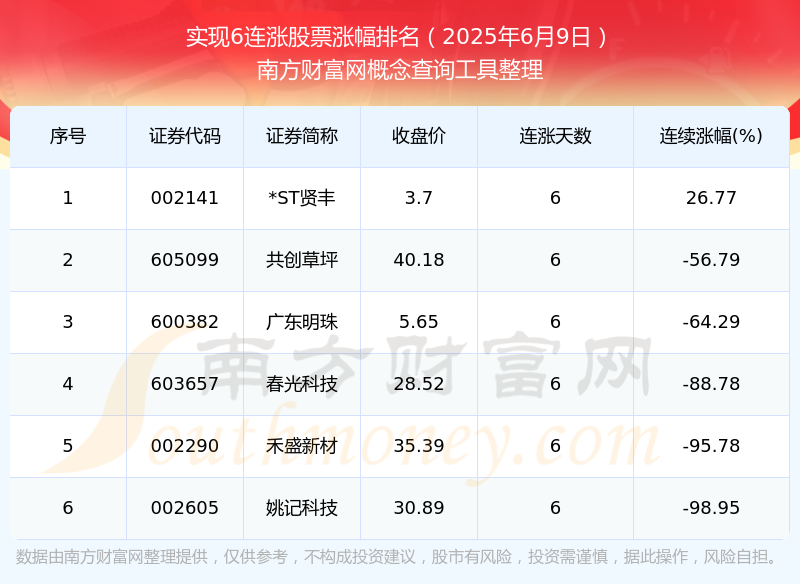The image size is (800, 584).
Task: Click the value '-64.29'
Action: (711, 322)
